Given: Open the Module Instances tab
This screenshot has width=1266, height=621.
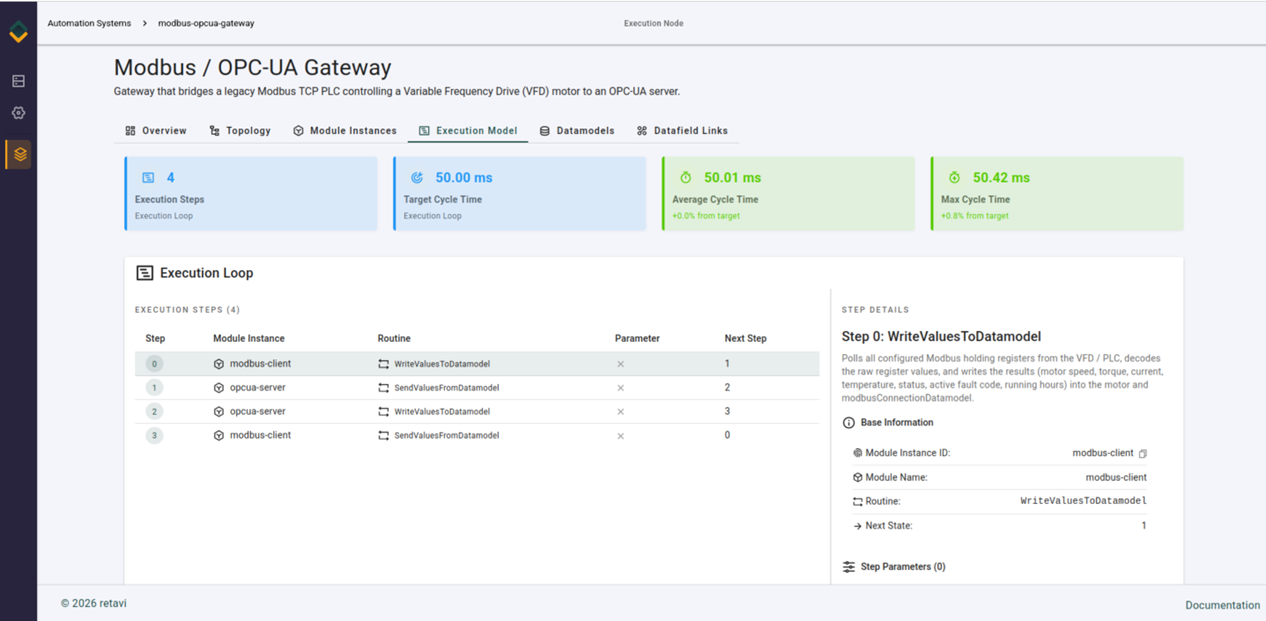Looking at the screenshot, I should (345, 131).
